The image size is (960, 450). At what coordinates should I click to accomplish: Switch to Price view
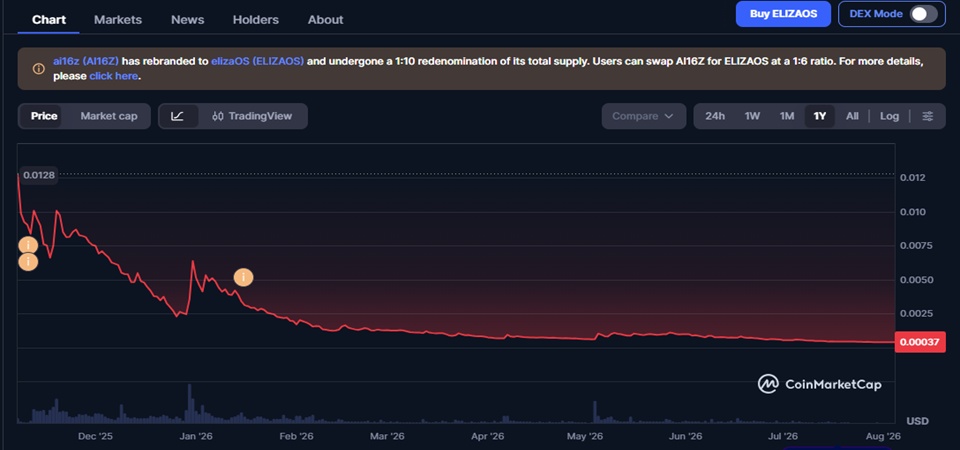tap(44, 116)
